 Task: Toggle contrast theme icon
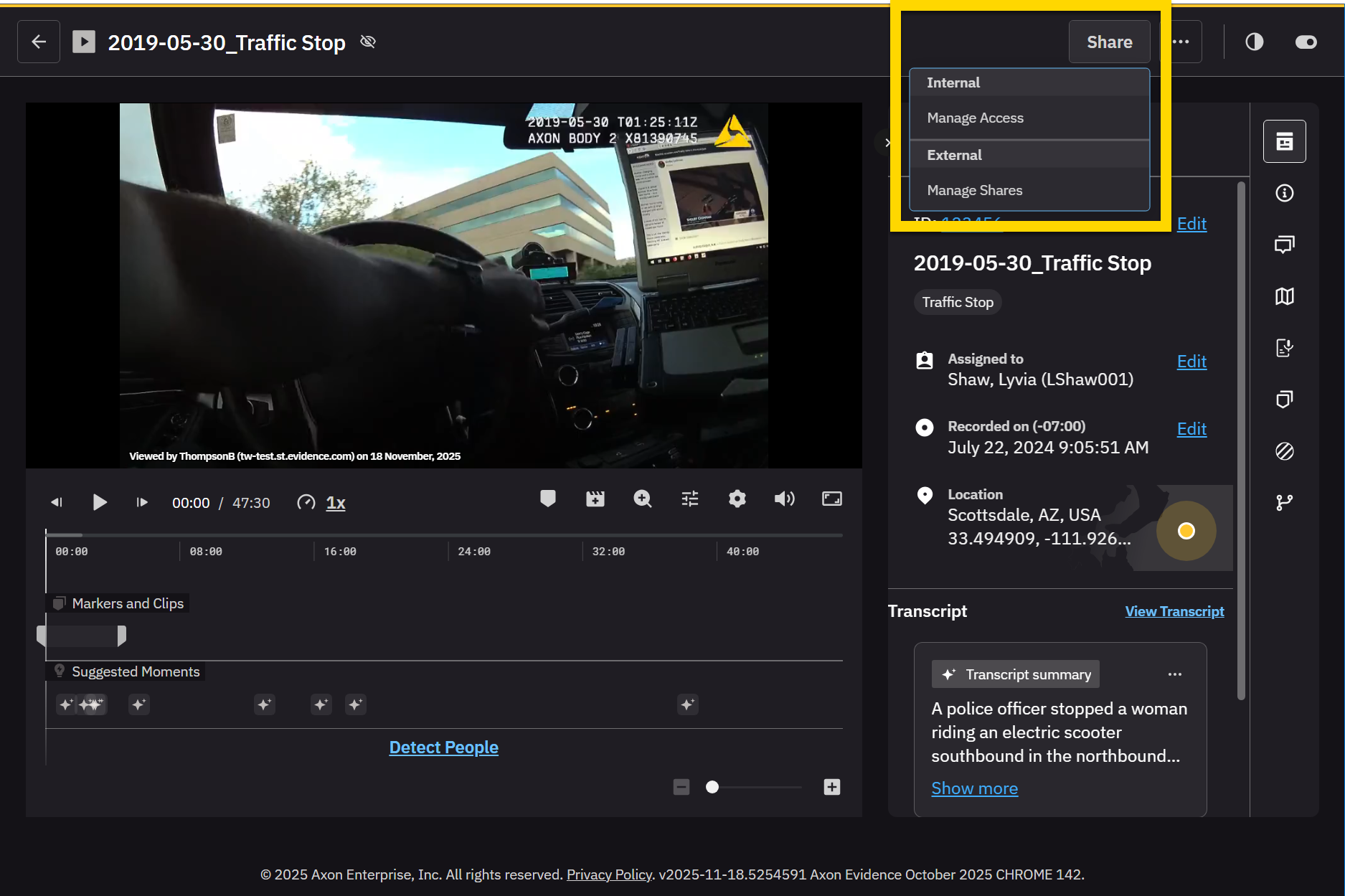pos(1254,42)
